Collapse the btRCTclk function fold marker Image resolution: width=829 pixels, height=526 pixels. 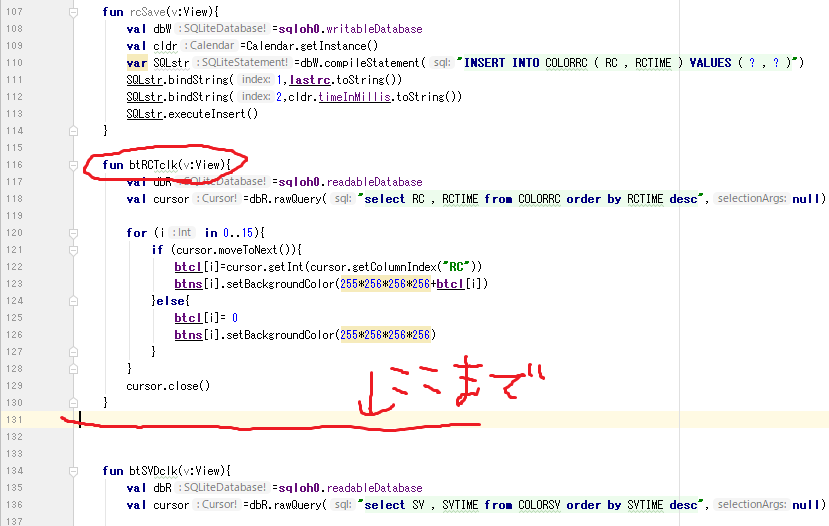73,165
